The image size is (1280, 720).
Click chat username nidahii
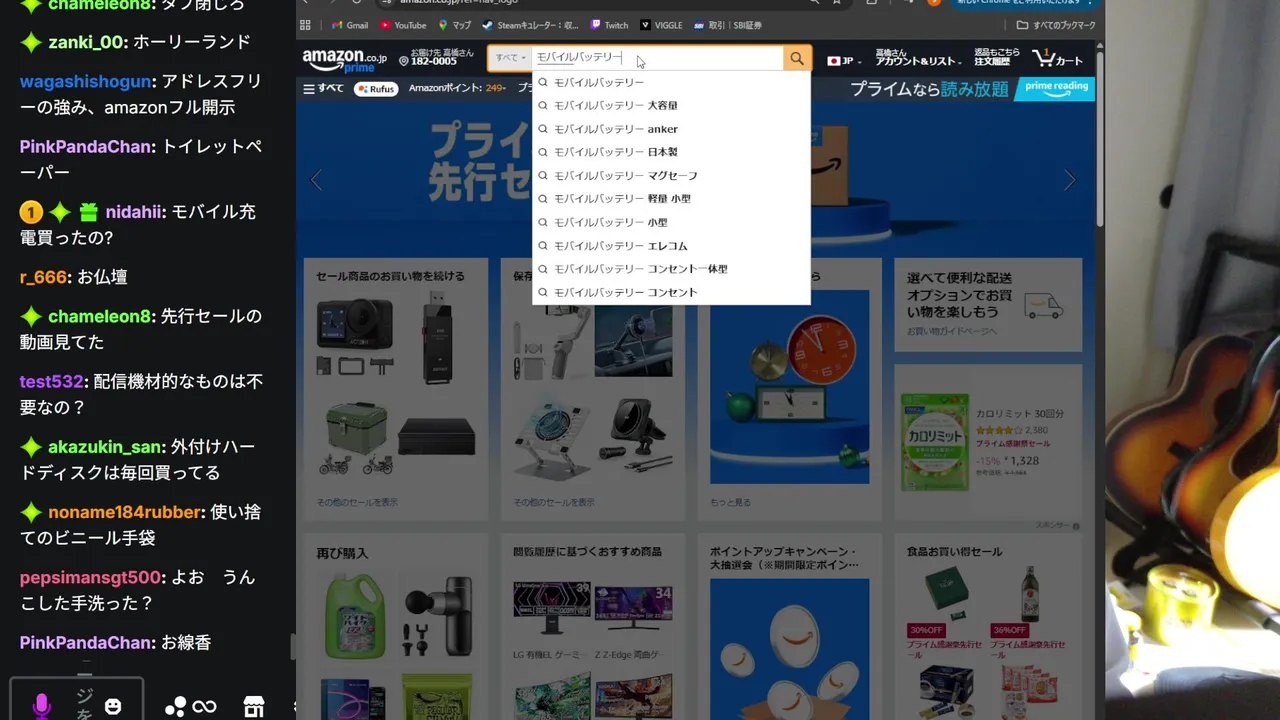pyautogui.click(x=133, y=211)
